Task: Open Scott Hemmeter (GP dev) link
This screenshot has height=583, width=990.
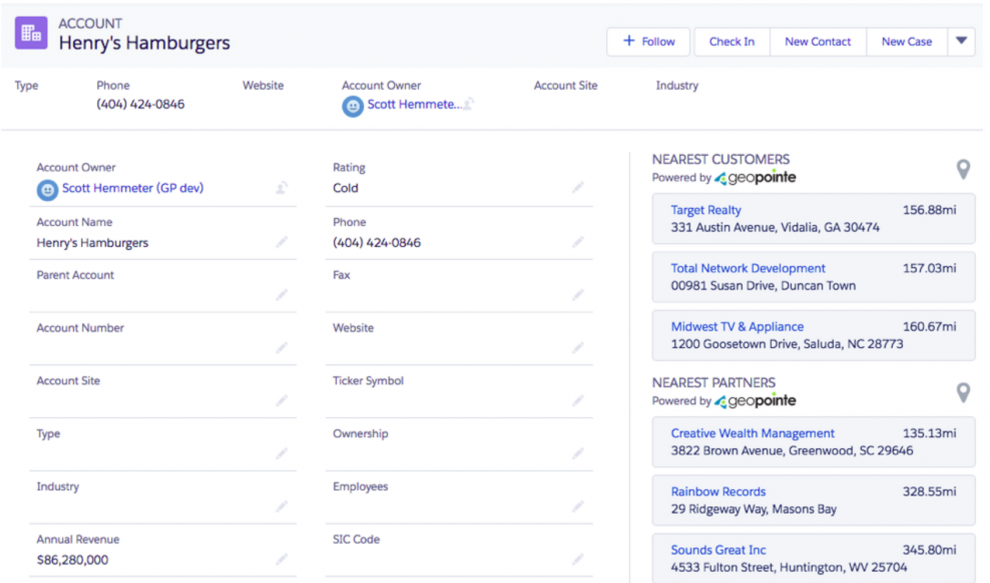Action: pos(133,188)
